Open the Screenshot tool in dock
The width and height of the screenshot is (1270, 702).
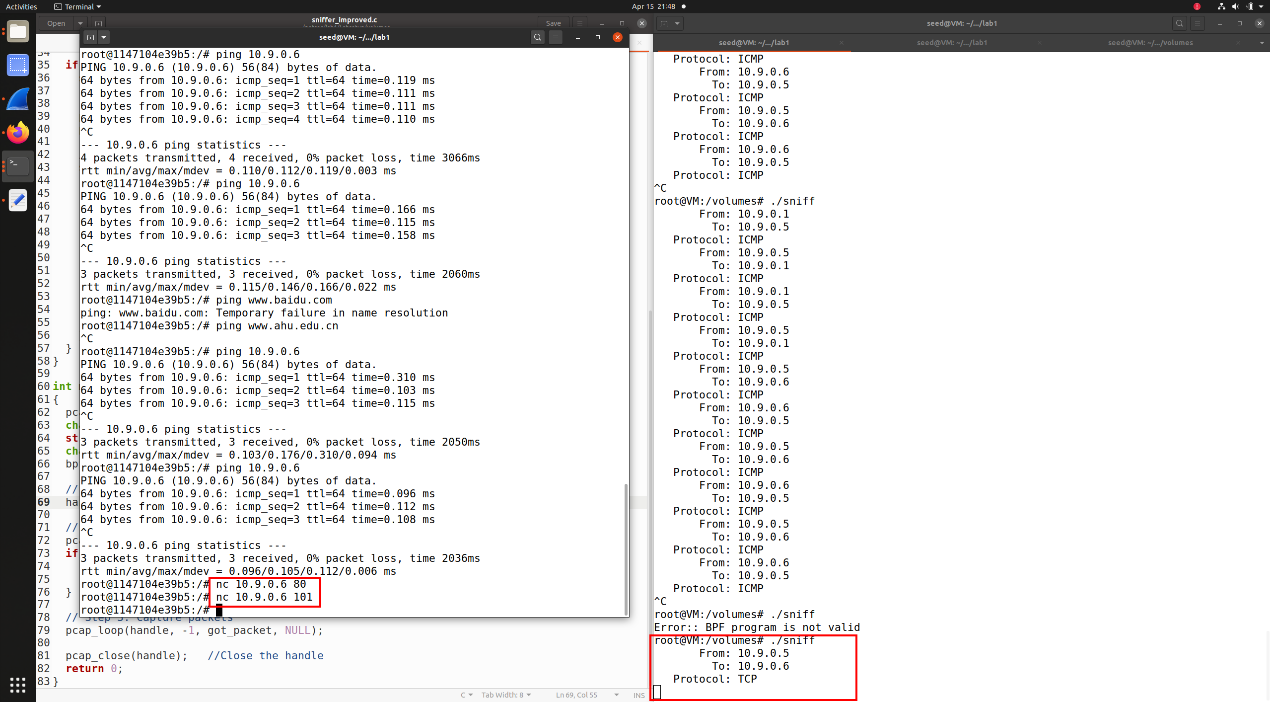tap(18, 66)
